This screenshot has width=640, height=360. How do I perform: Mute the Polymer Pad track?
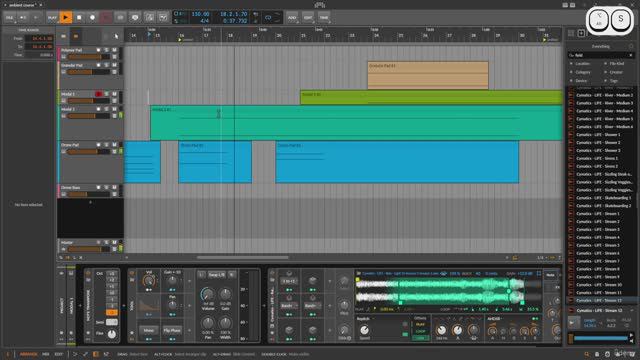115,50
